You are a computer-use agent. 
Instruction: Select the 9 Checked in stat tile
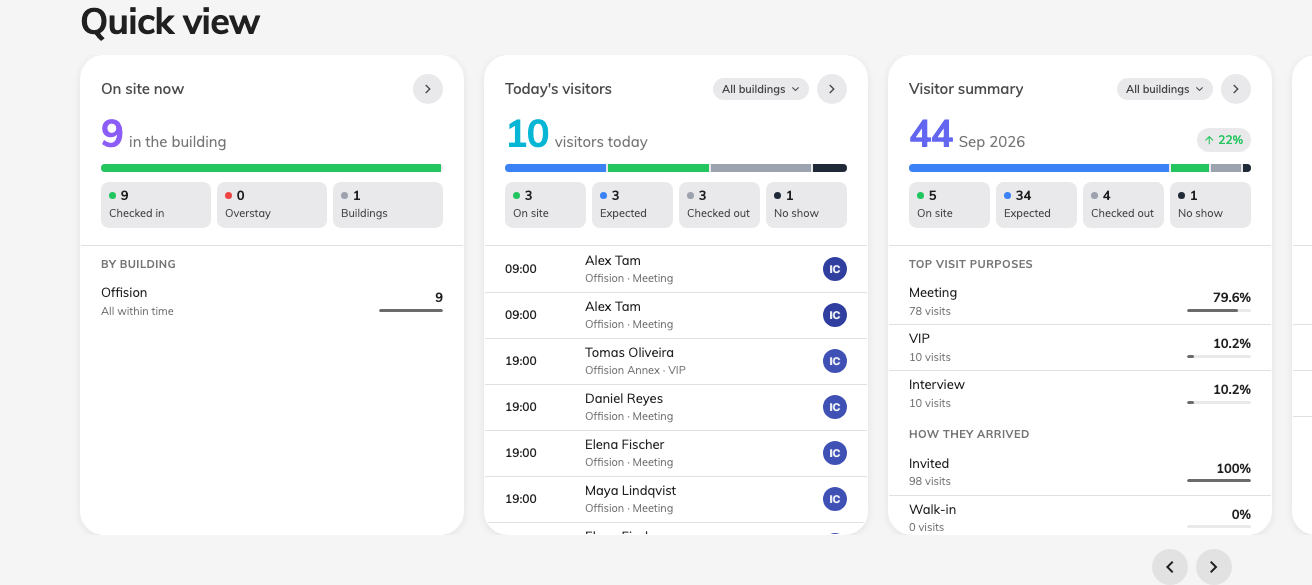tap(156, 204)
